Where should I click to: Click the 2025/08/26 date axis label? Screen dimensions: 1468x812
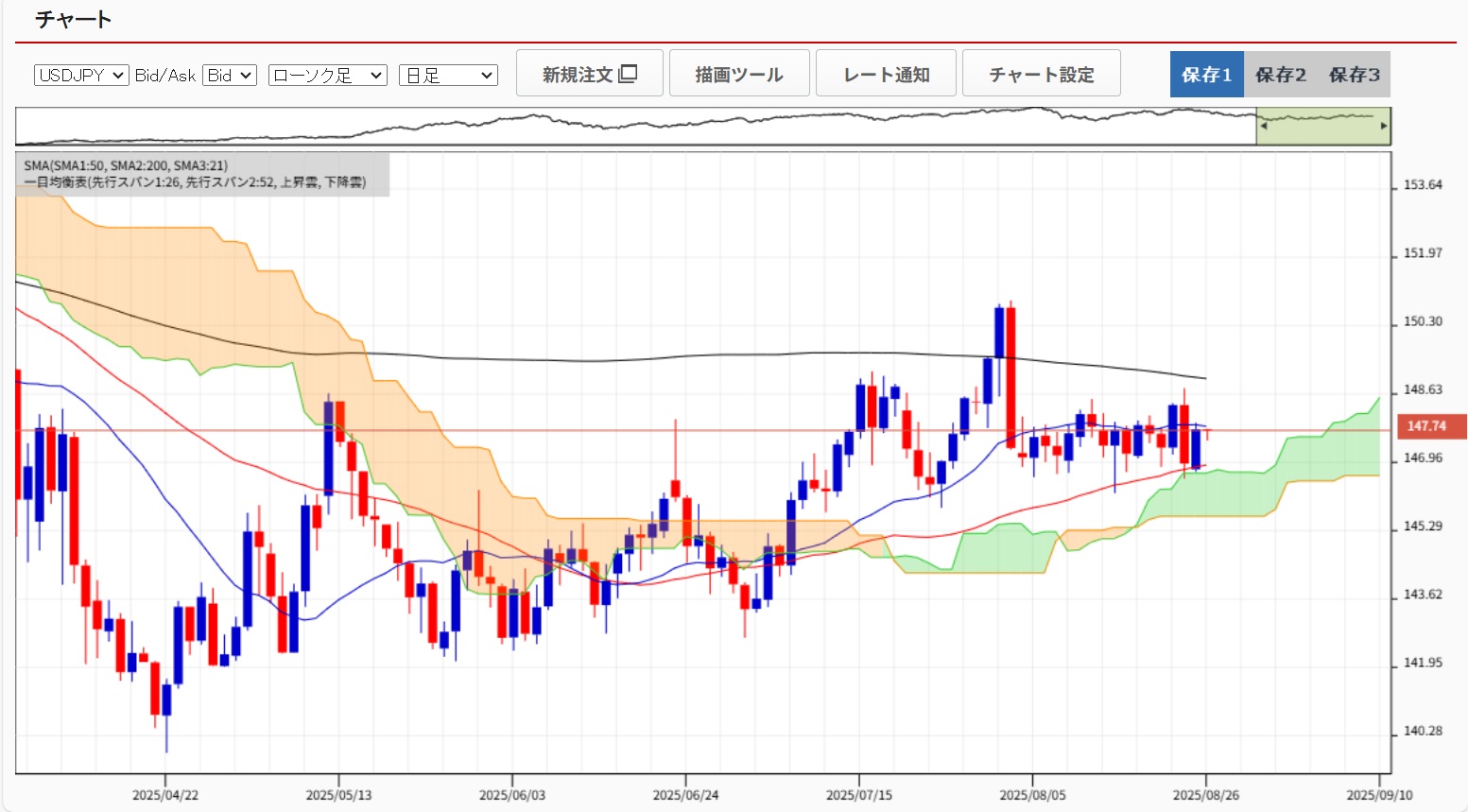(1206, 795)
